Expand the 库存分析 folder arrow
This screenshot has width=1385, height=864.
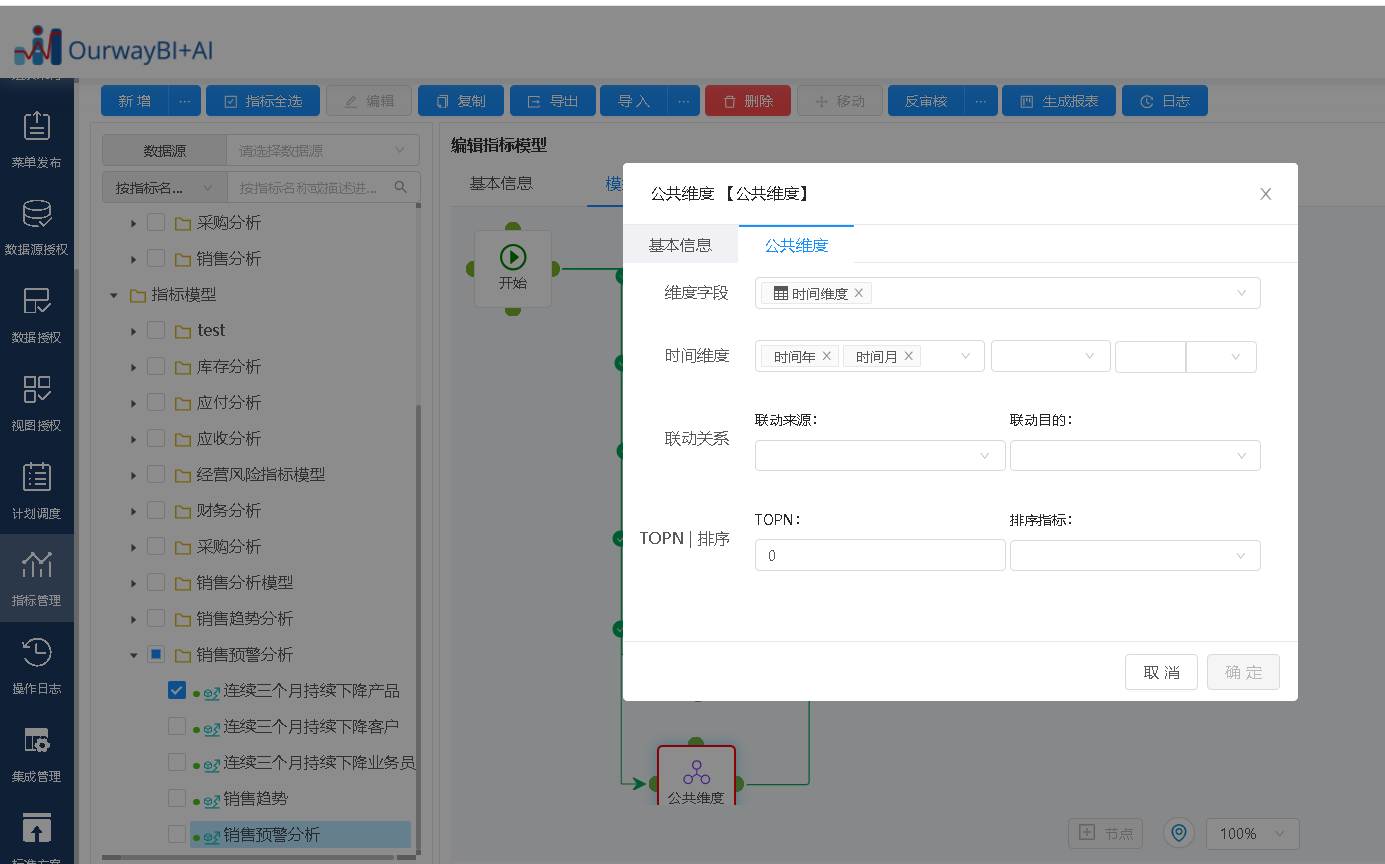[x=134, y=367]
